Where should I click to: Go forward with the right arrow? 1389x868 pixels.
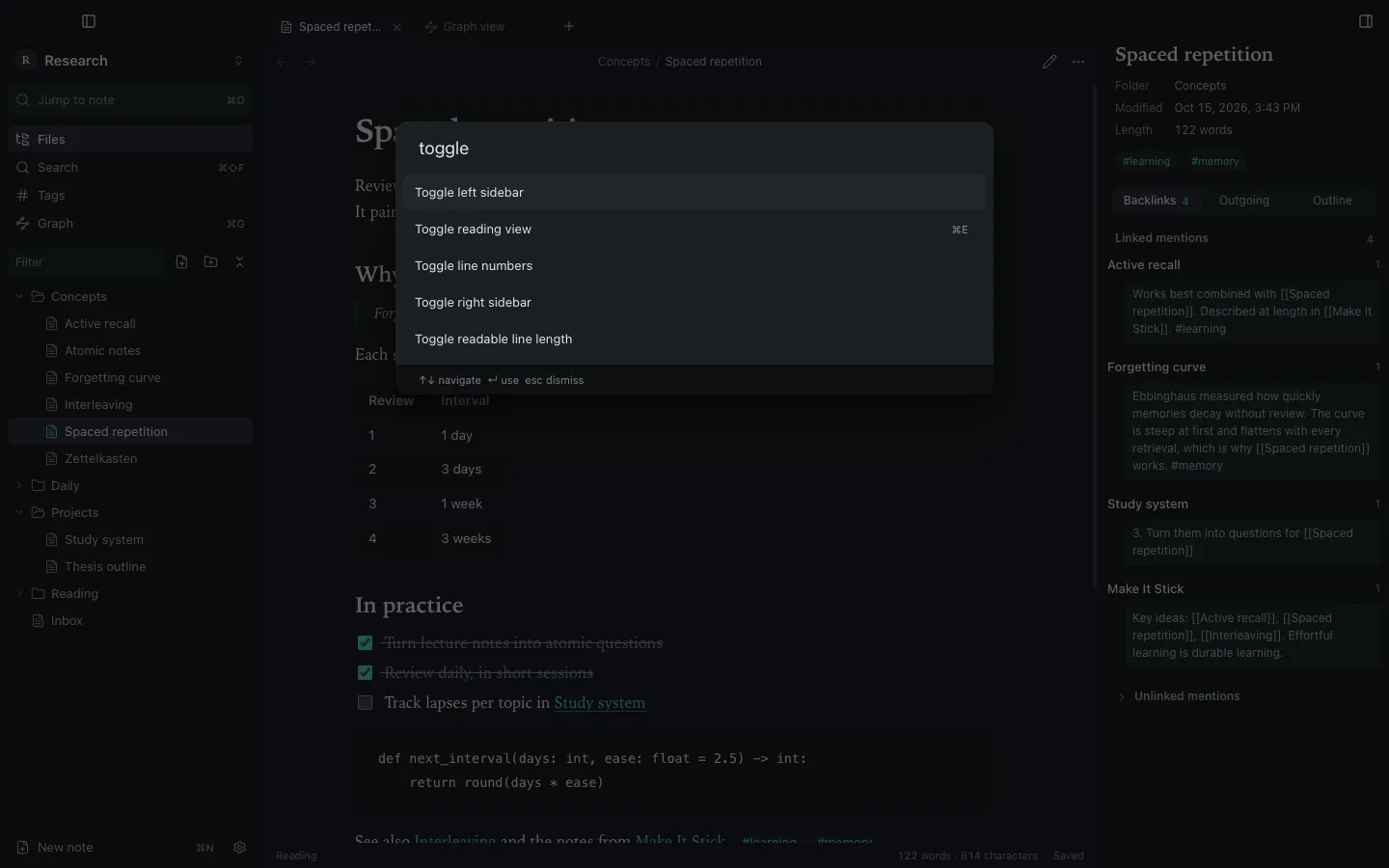point(311,62)
